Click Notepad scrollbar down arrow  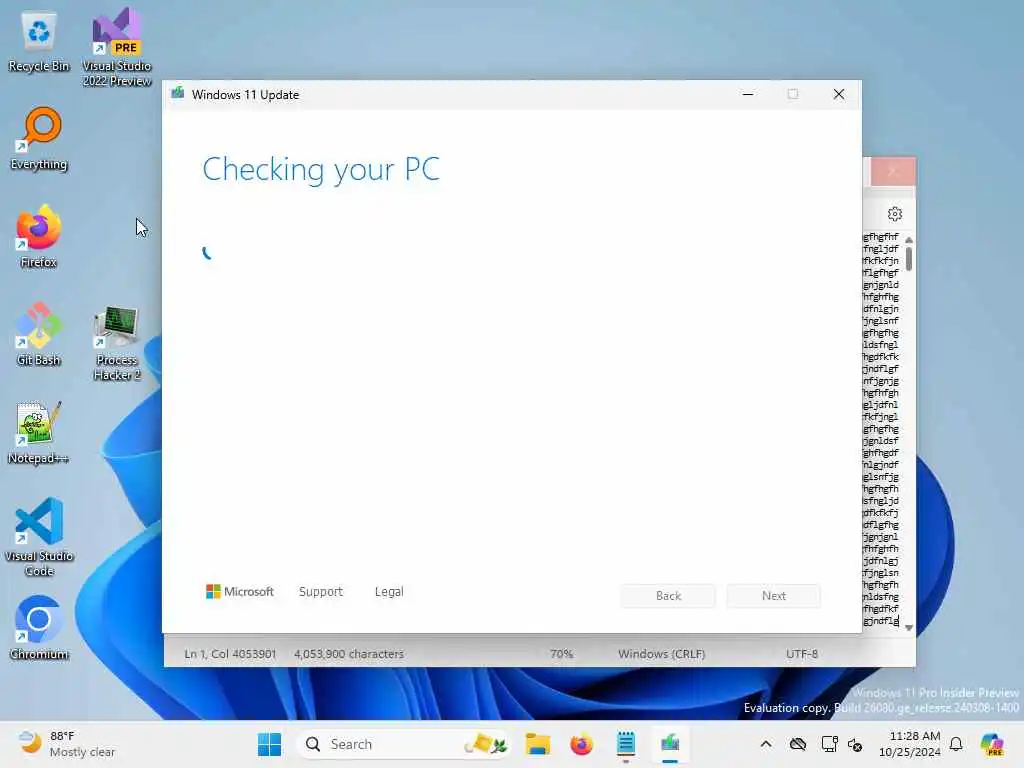click(x=909, y=628)
